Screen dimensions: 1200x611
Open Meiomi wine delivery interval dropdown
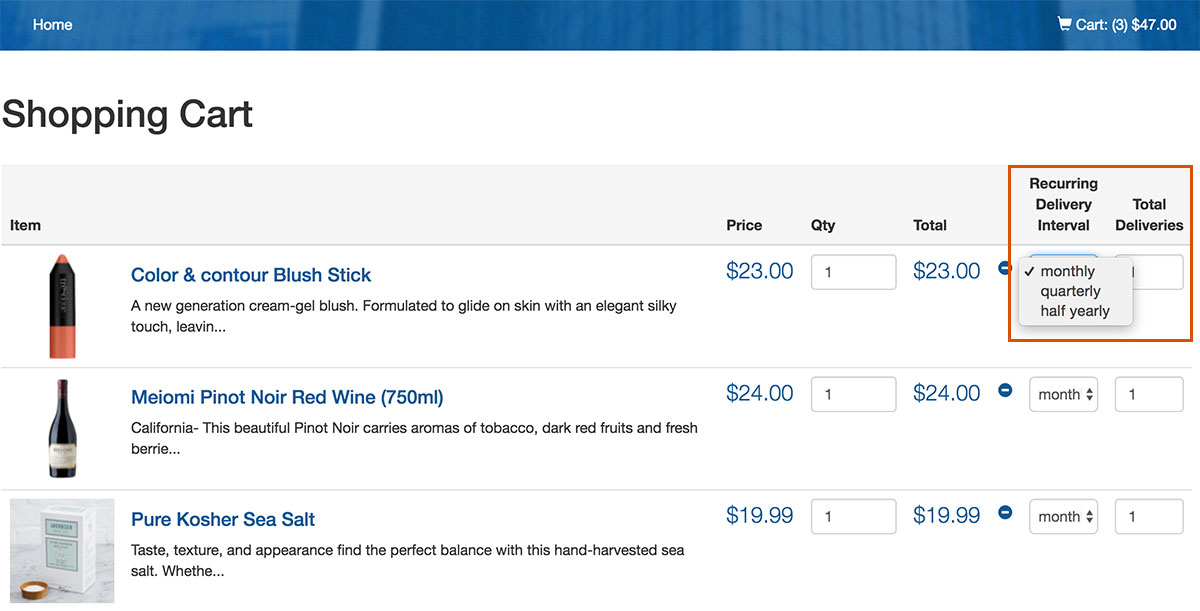1063,395
